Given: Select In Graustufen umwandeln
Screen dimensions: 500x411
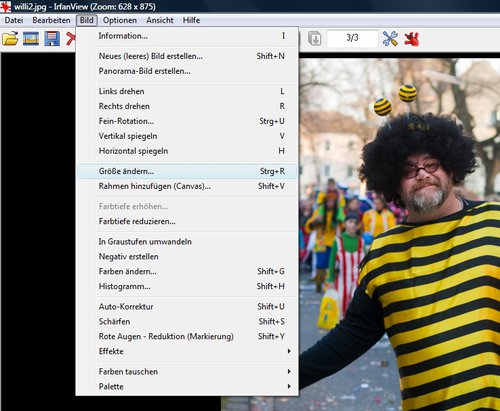Looking at the screenshot, I should click(187, 242).
